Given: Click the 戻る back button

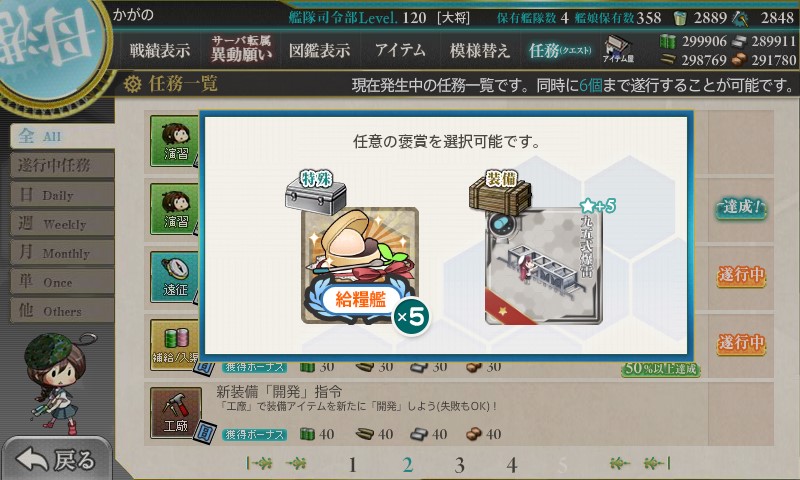Looking at the screenshot, I should click(x=56, y=459).
